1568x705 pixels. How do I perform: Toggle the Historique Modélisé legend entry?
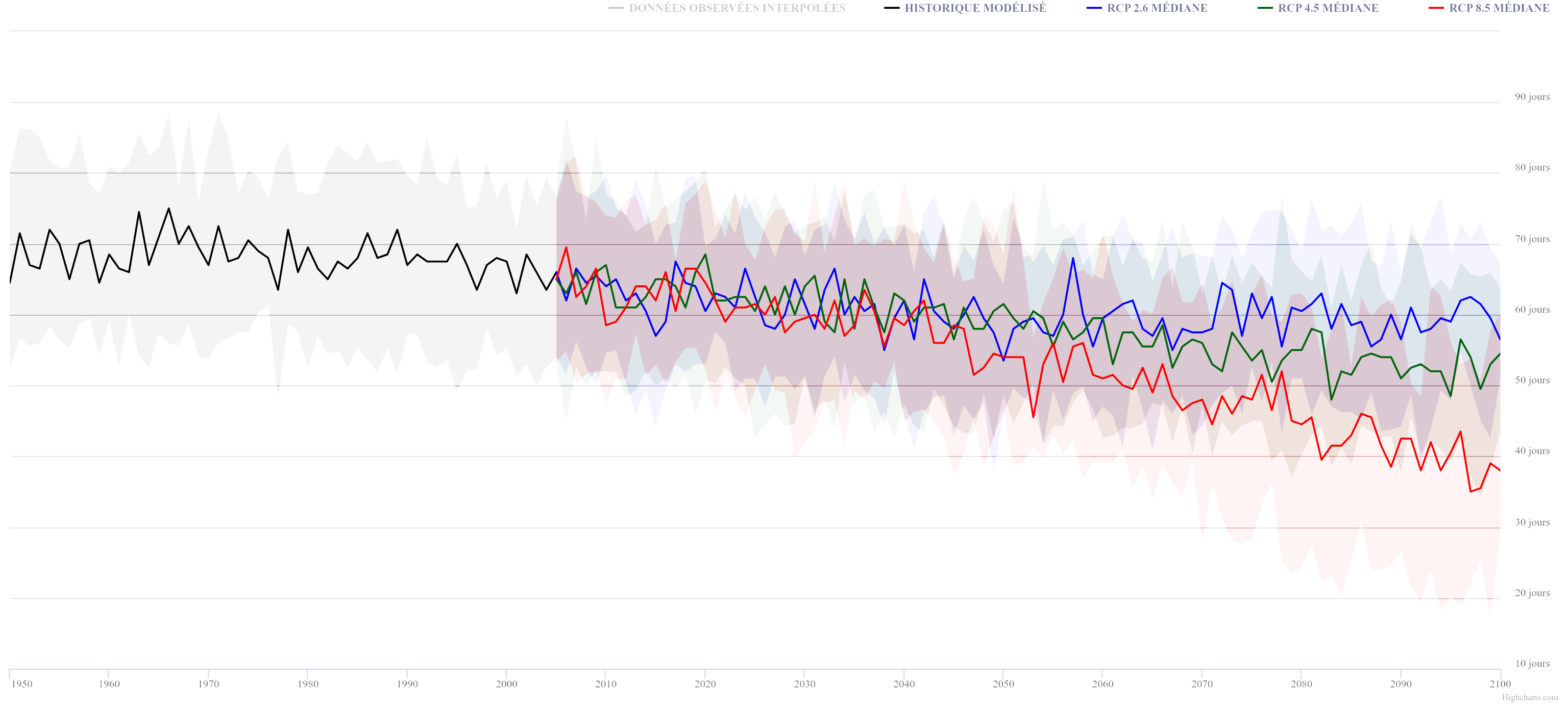click(x=975, y=8)
